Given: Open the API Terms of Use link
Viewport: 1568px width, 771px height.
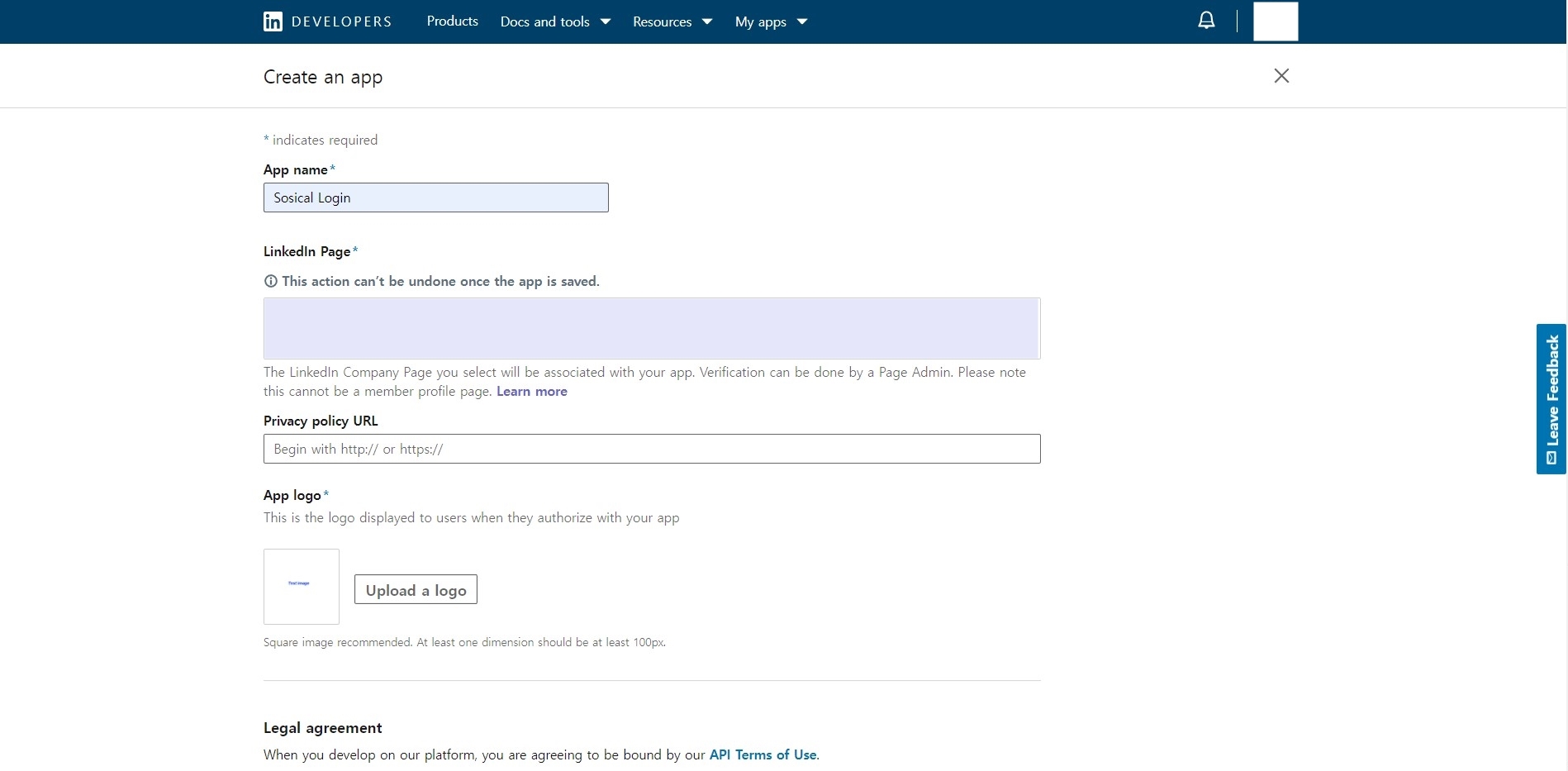Looking at the screenshot, I should pyautogui.click(x=763, y=754).
